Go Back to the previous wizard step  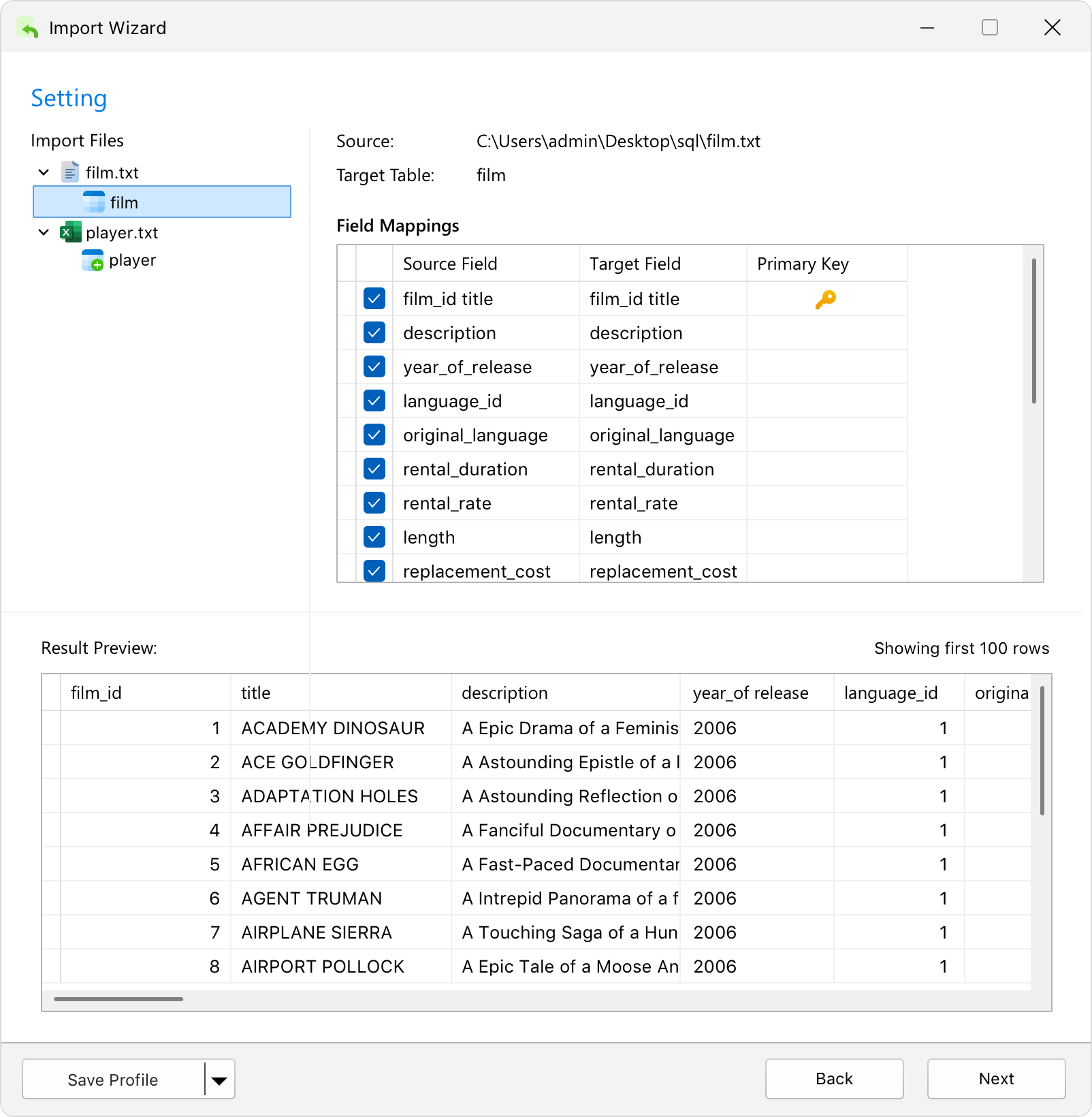pos(834,1079)
